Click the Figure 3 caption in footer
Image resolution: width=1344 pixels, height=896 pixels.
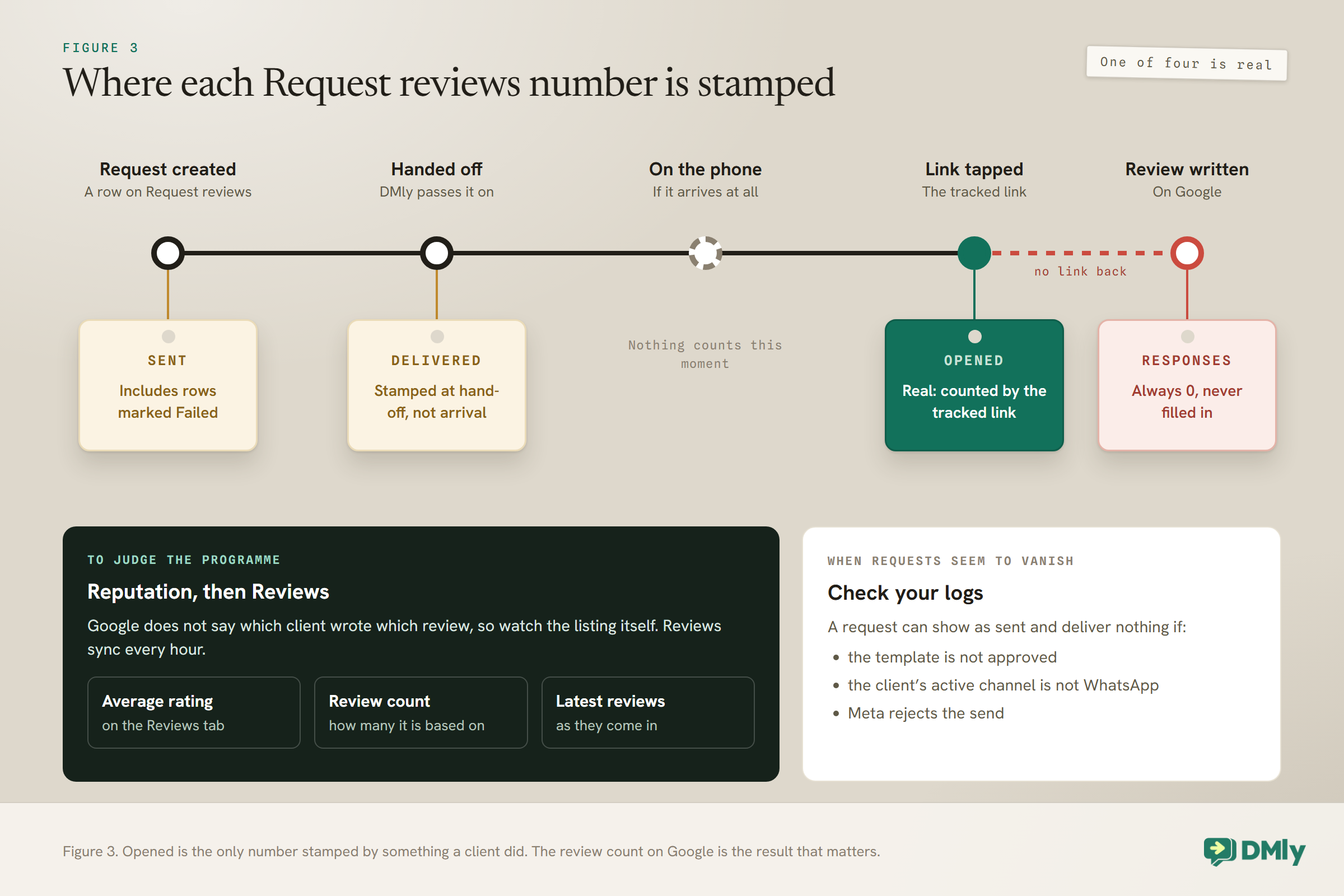[472, 851]
